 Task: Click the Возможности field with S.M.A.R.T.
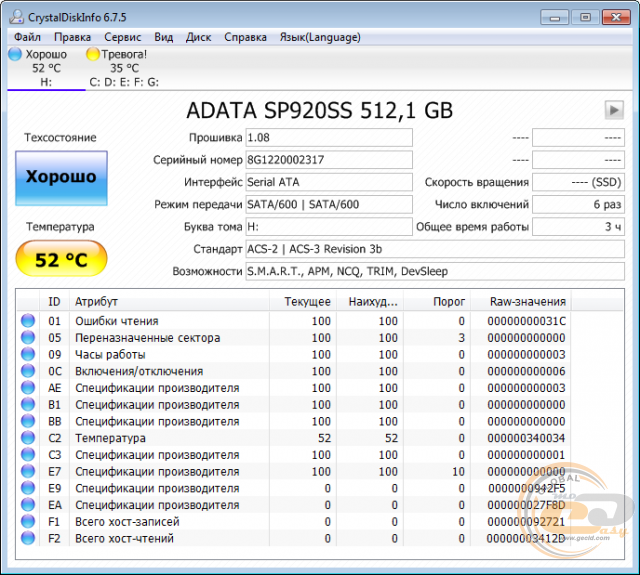coord(435,271)
